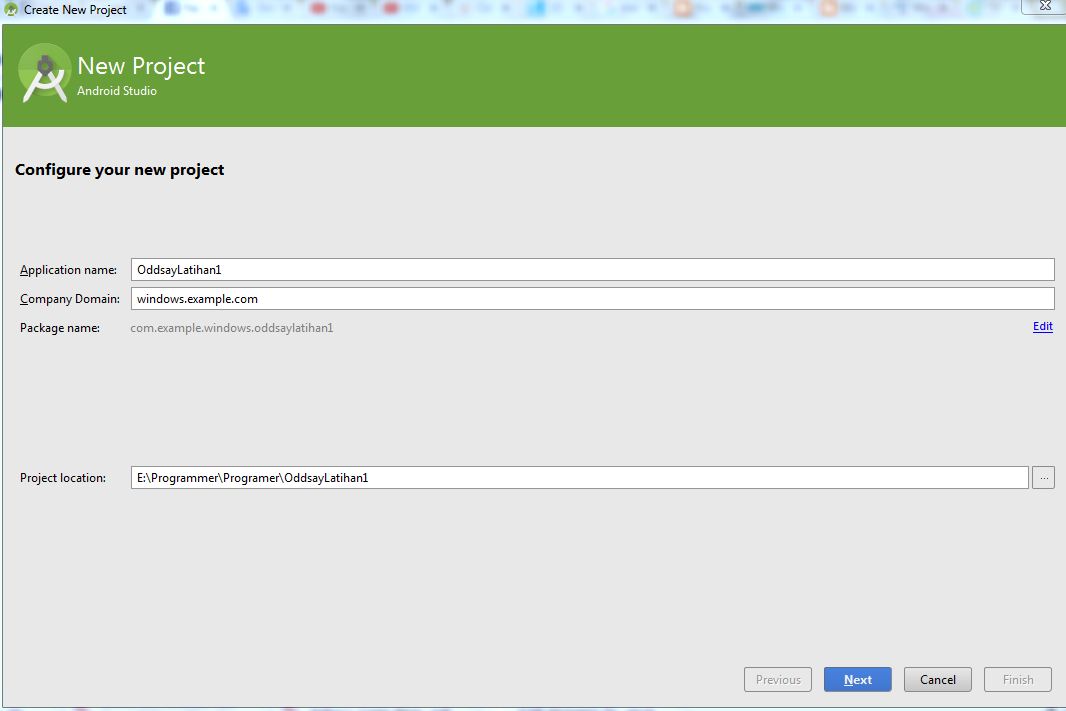Screen dimensions: 1066x711
Task: Click the Cancel button
Action: point(938,679)
